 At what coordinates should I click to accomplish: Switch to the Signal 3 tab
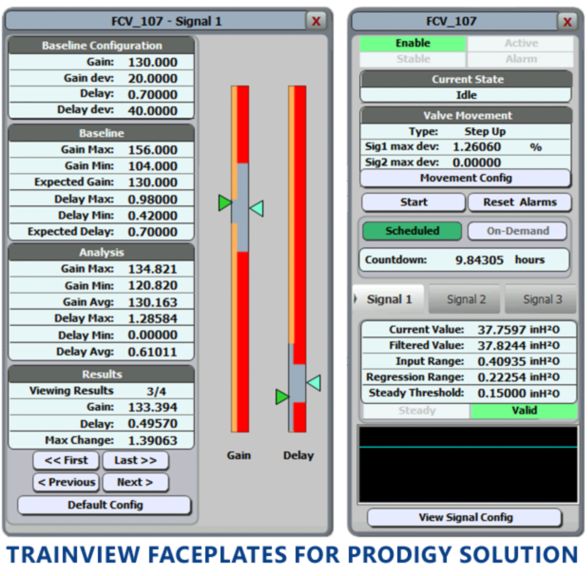pos(541,299)
